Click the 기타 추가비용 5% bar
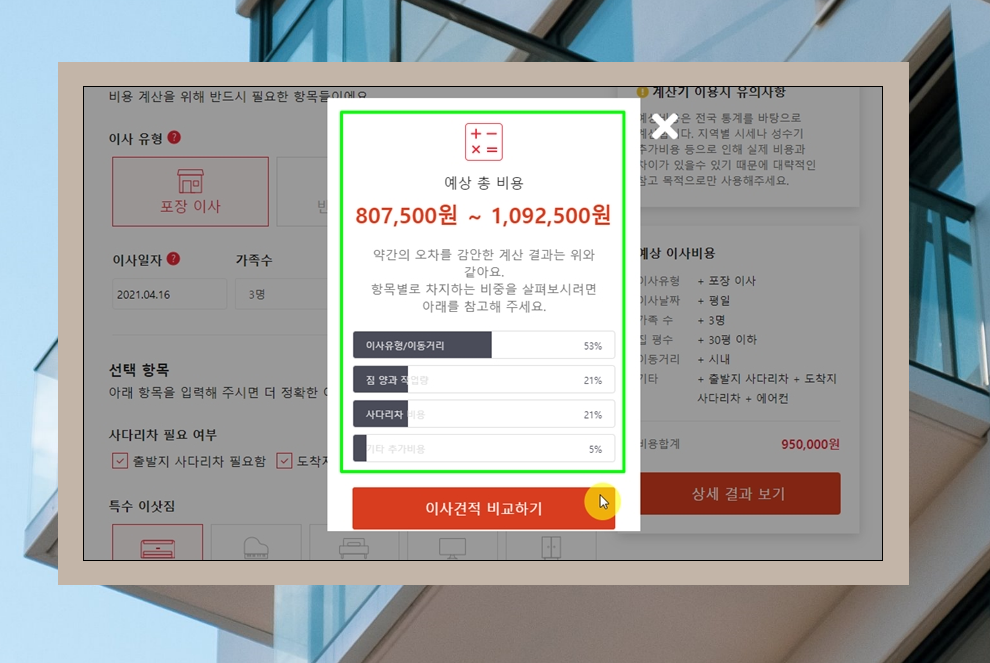This screenshot has width=990, height=663. tap(484, 449)
